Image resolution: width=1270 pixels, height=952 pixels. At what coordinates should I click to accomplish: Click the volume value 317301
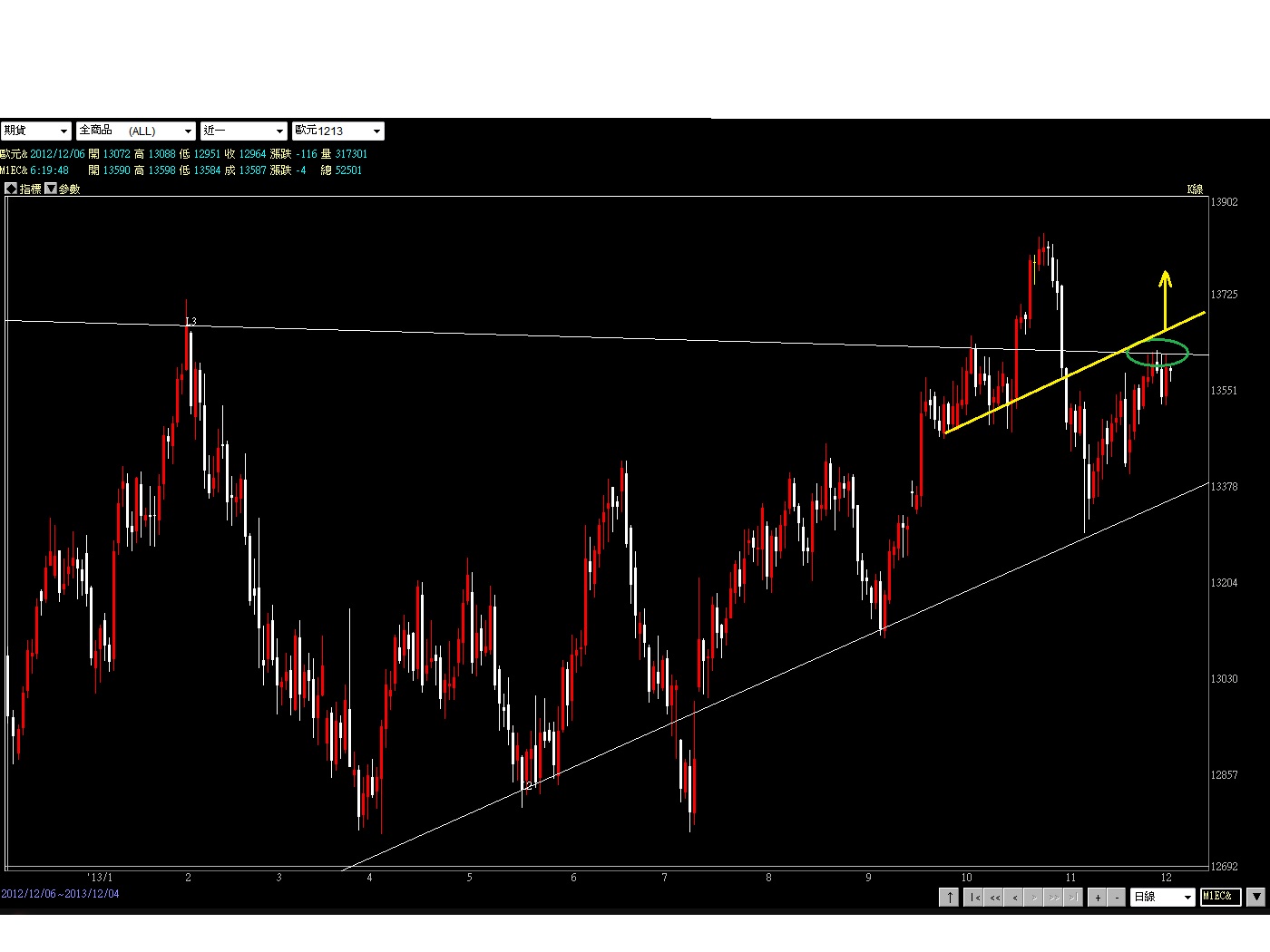coord(351,154)
